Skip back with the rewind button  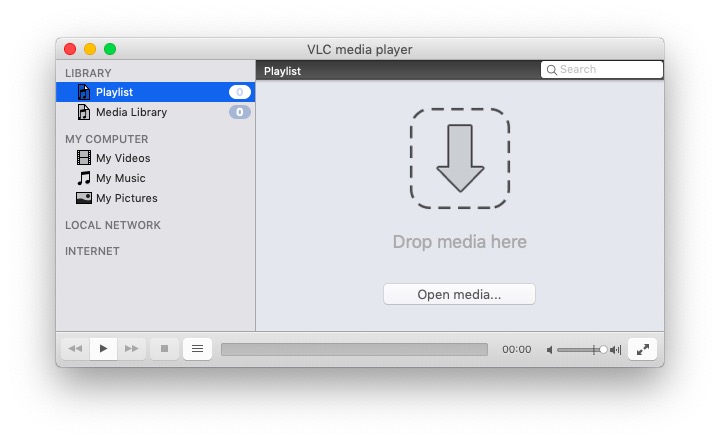(x=75, y=349)
